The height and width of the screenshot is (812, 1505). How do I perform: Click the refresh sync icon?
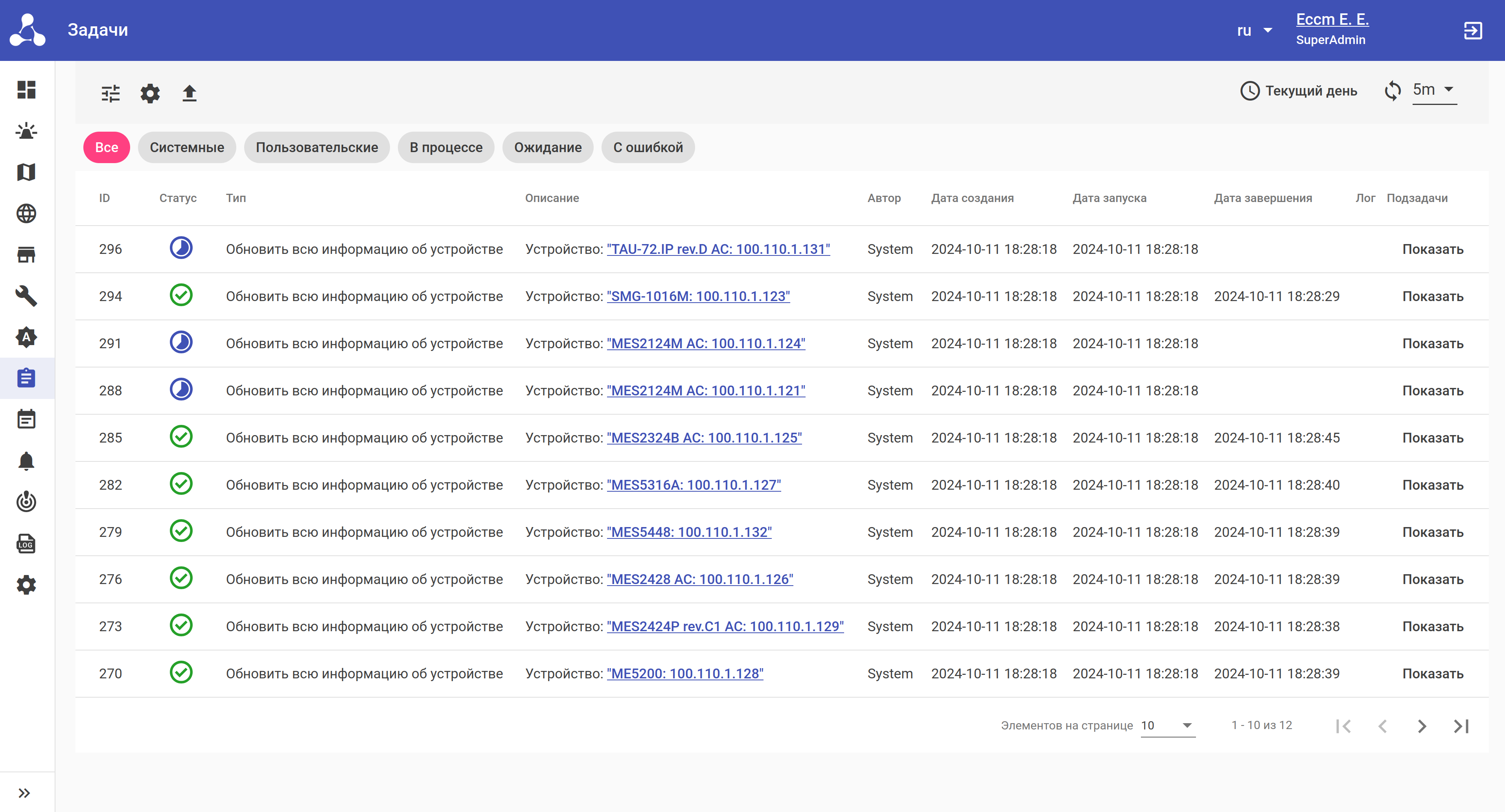click(x=1393, y=90)
